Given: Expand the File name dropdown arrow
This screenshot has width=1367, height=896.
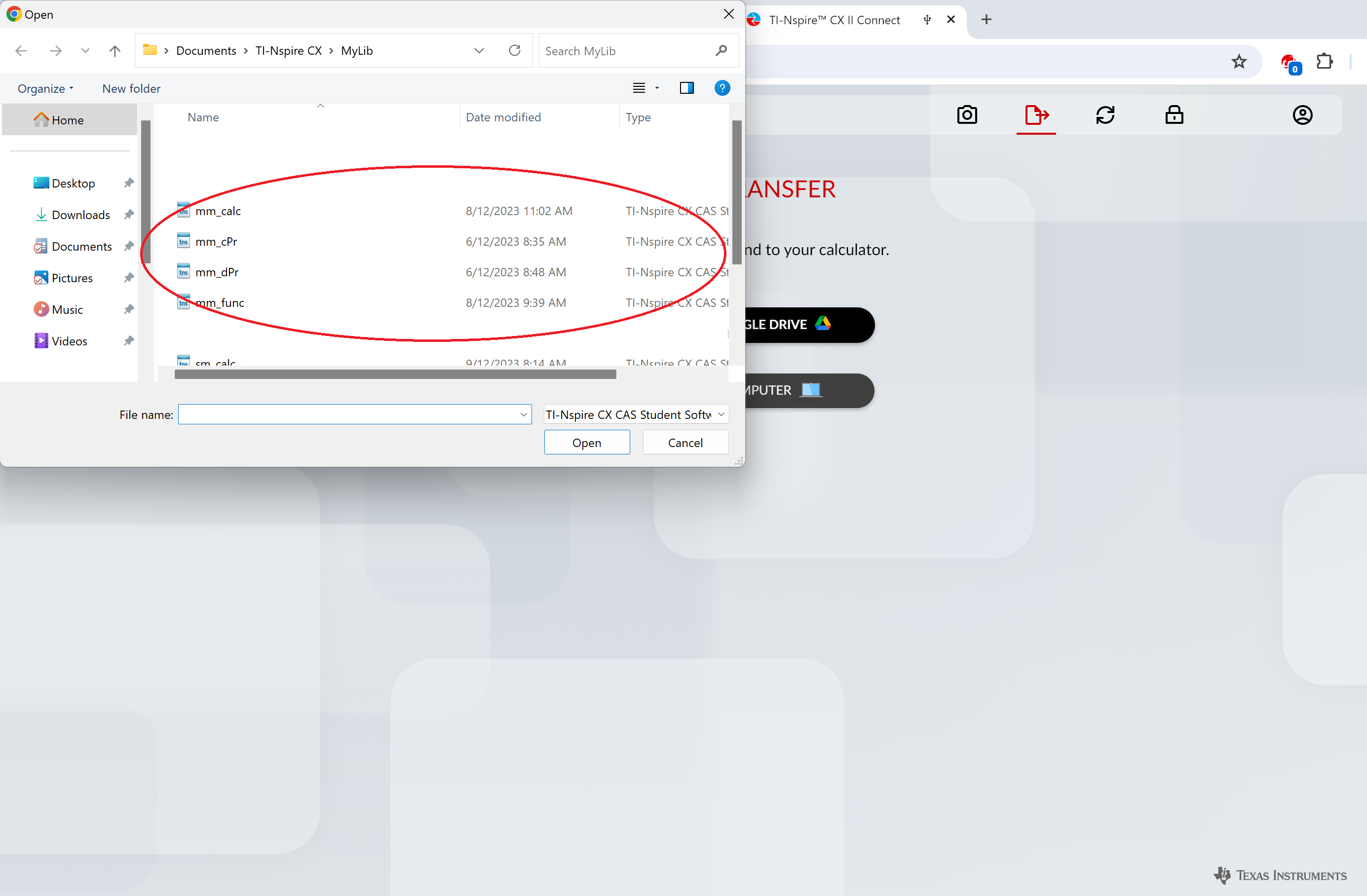Looking at the screenshot, I should click(x=523, y=414).
